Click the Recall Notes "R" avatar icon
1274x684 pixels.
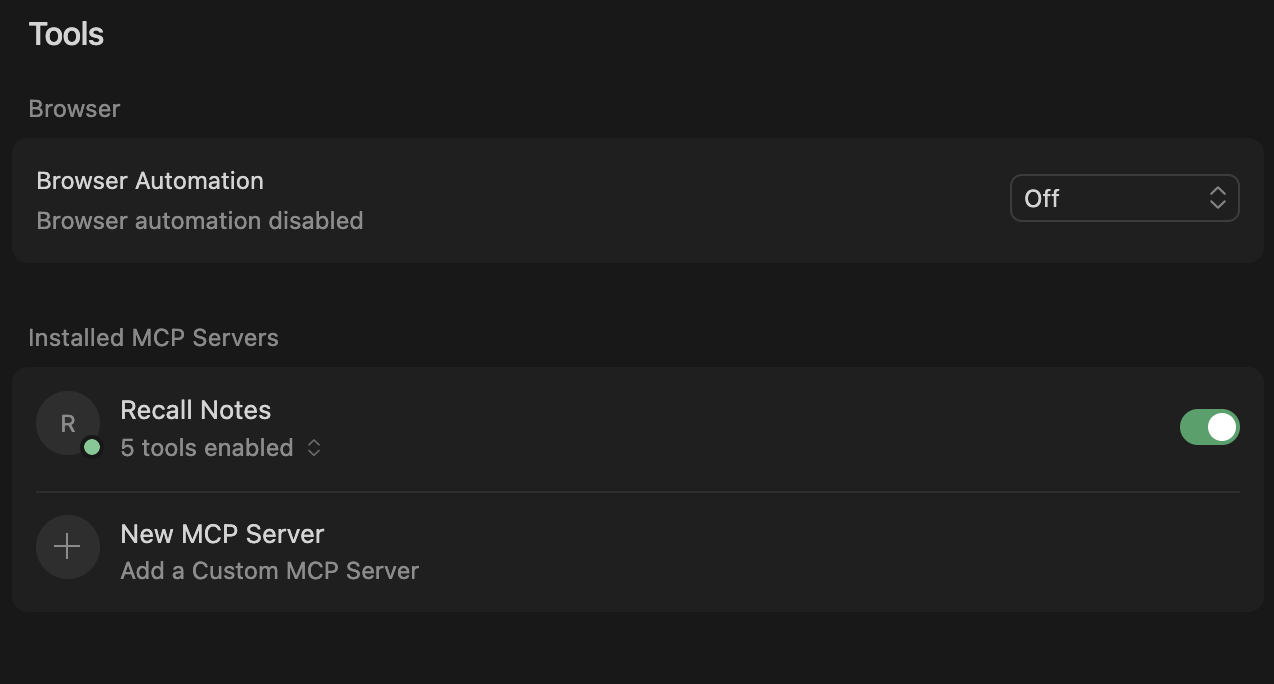(x=67, y=423)
